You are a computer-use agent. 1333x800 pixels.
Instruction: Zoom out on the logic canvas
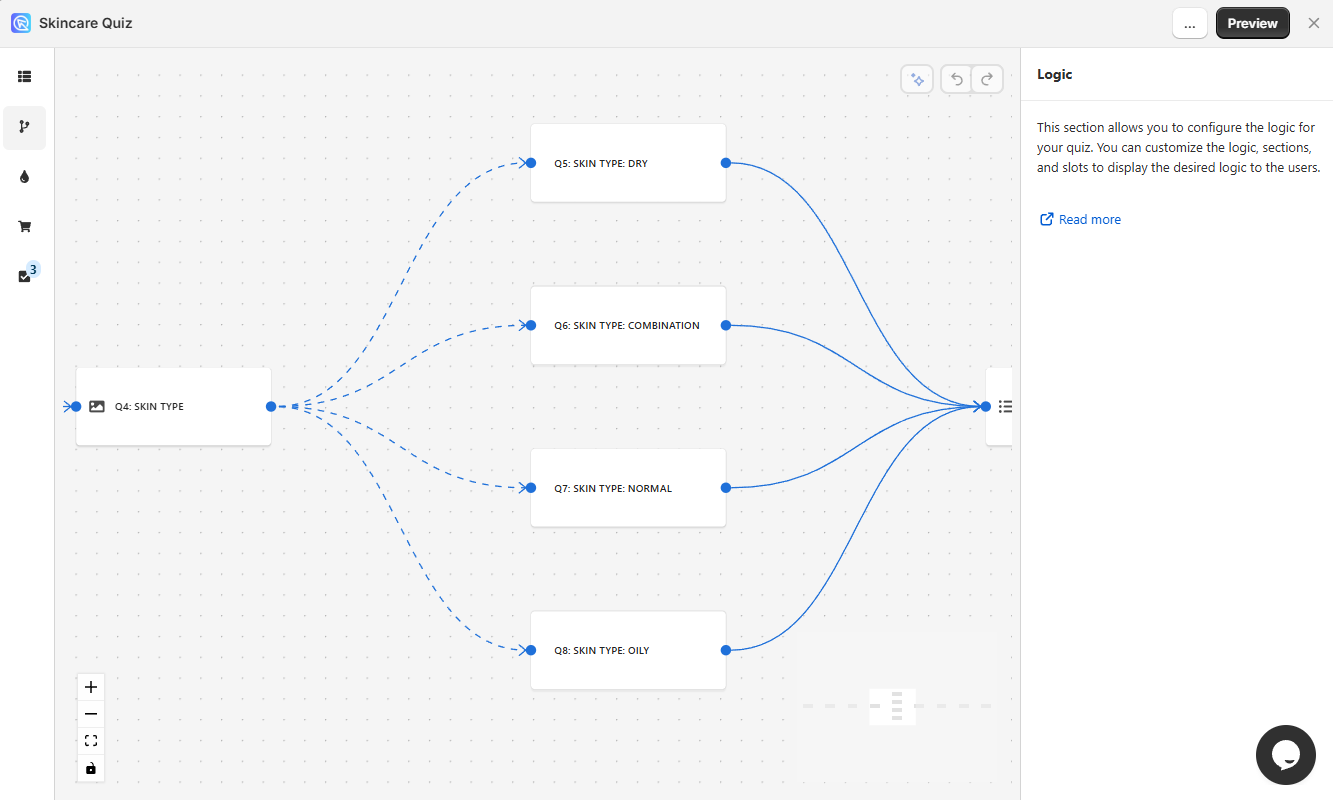pyautogui.click(x=91, y=714)
